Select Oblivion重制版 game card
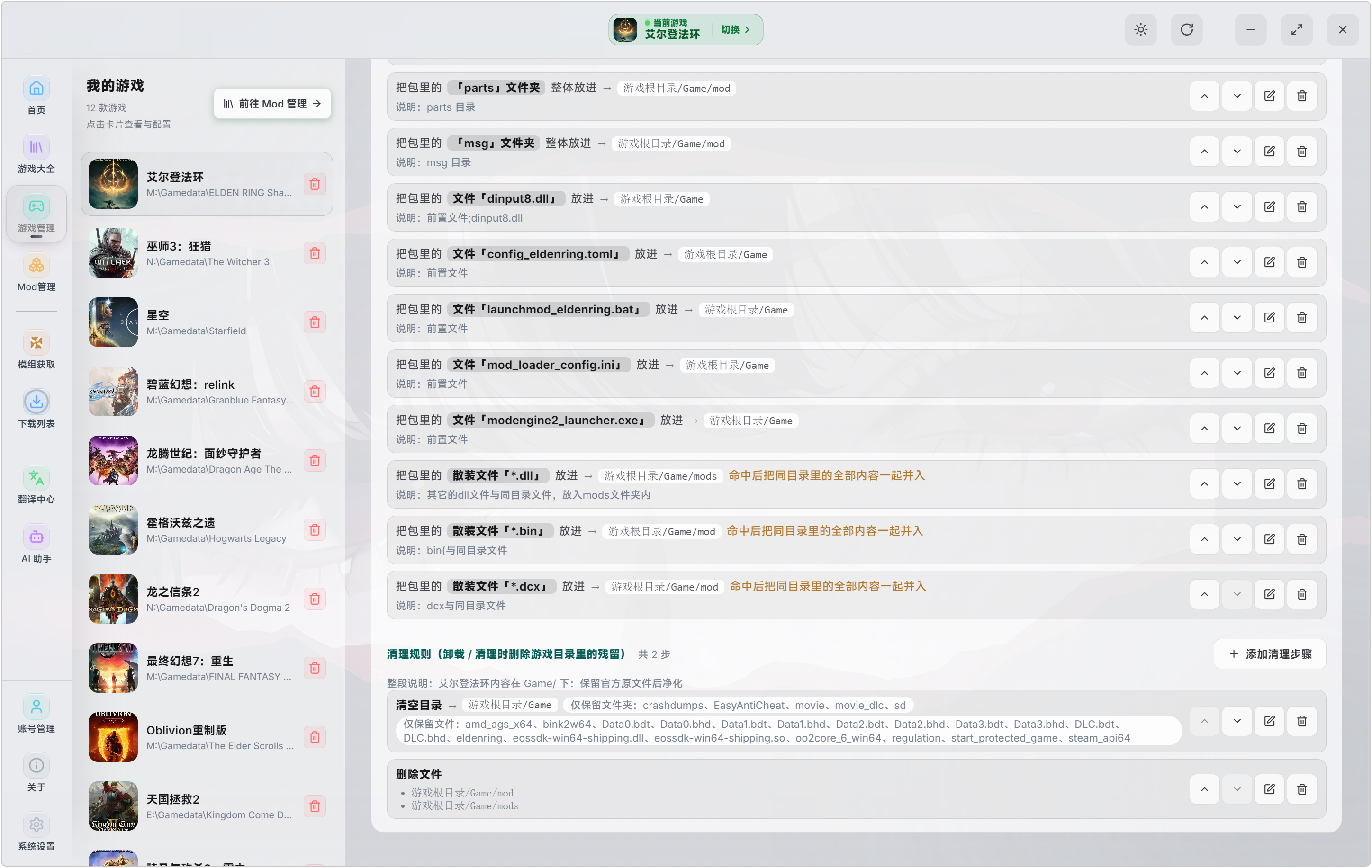 (207, 737)
